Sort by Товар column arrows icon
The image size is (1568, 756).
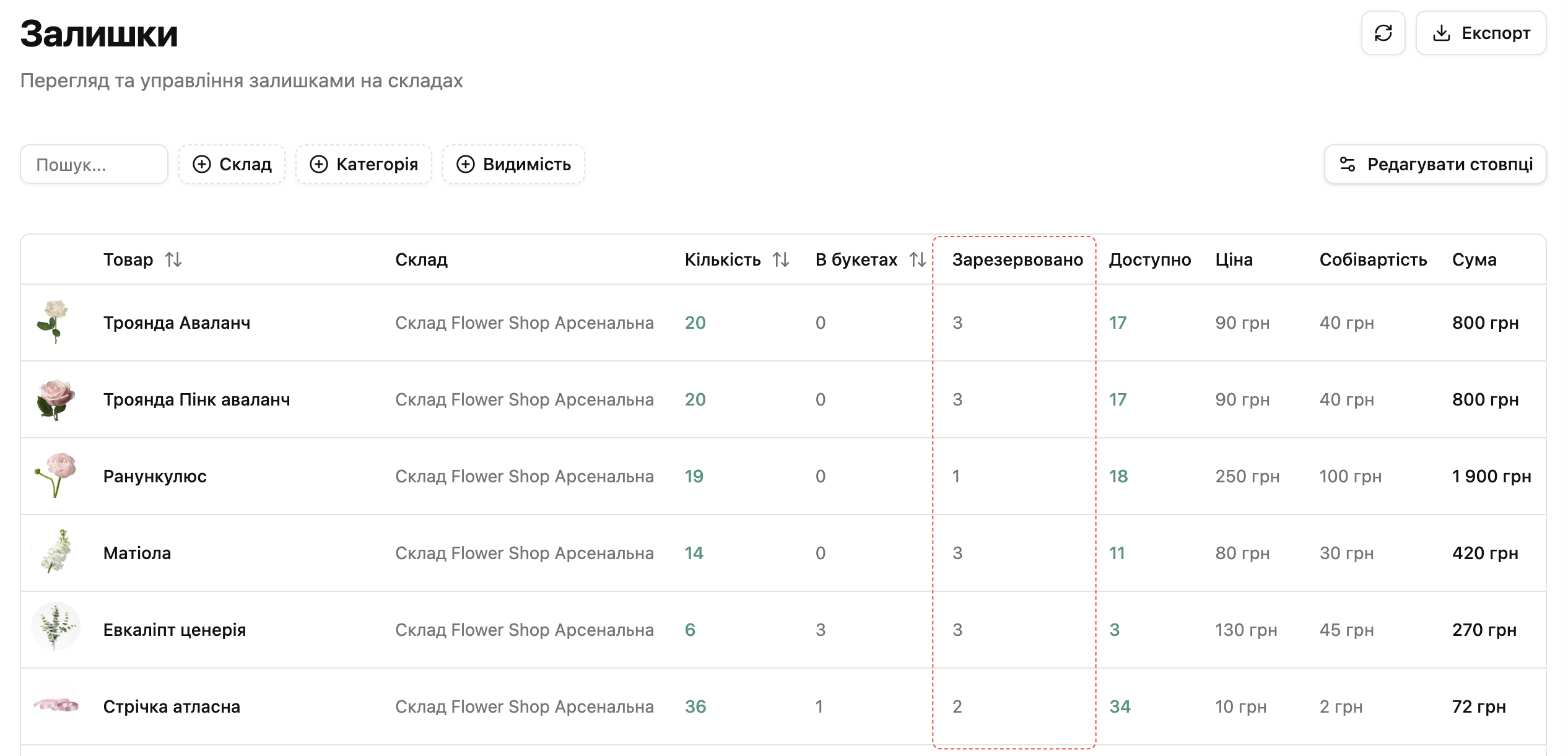pos(173,259)
